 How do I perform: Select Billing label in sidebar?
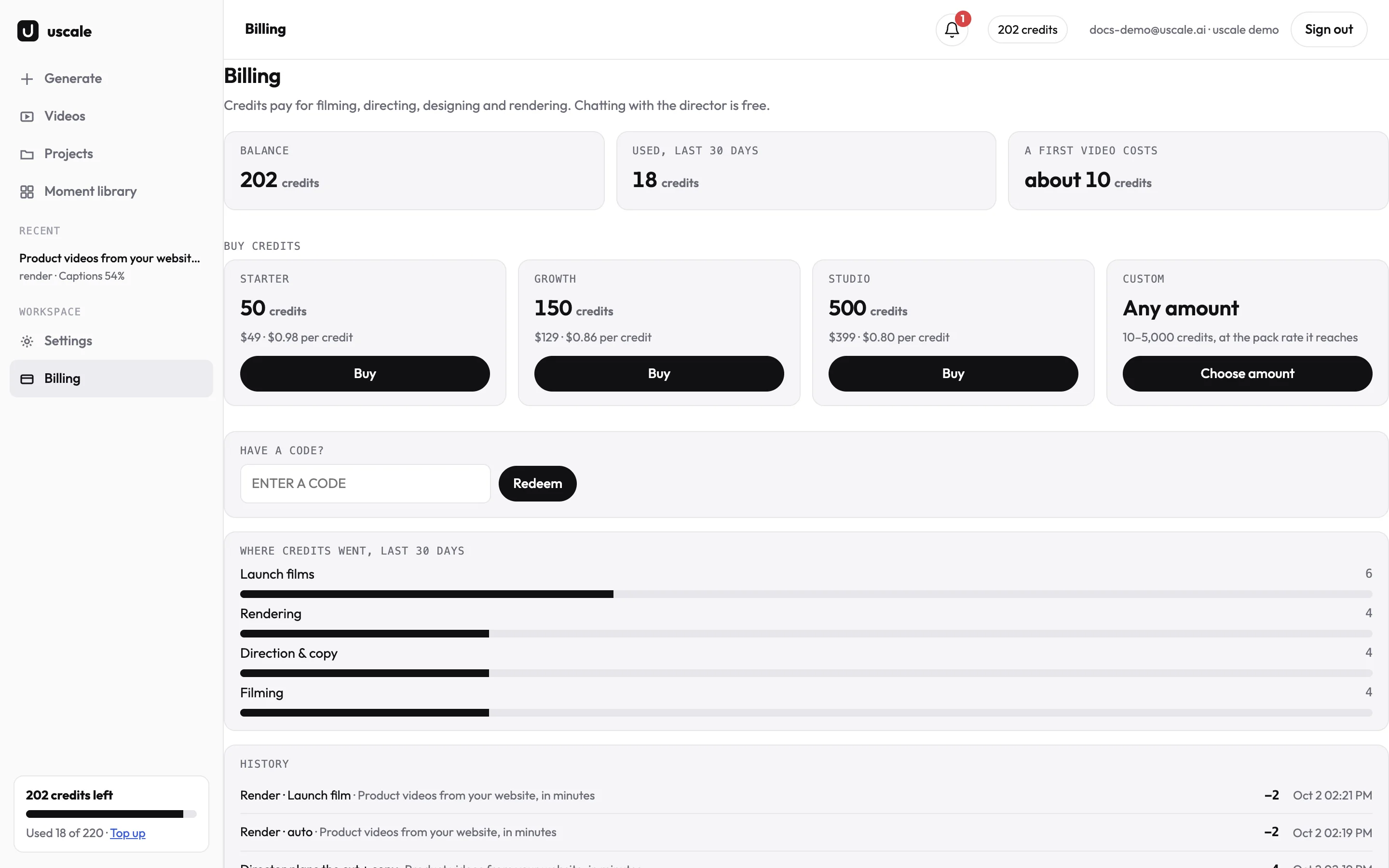click(62, 379)
